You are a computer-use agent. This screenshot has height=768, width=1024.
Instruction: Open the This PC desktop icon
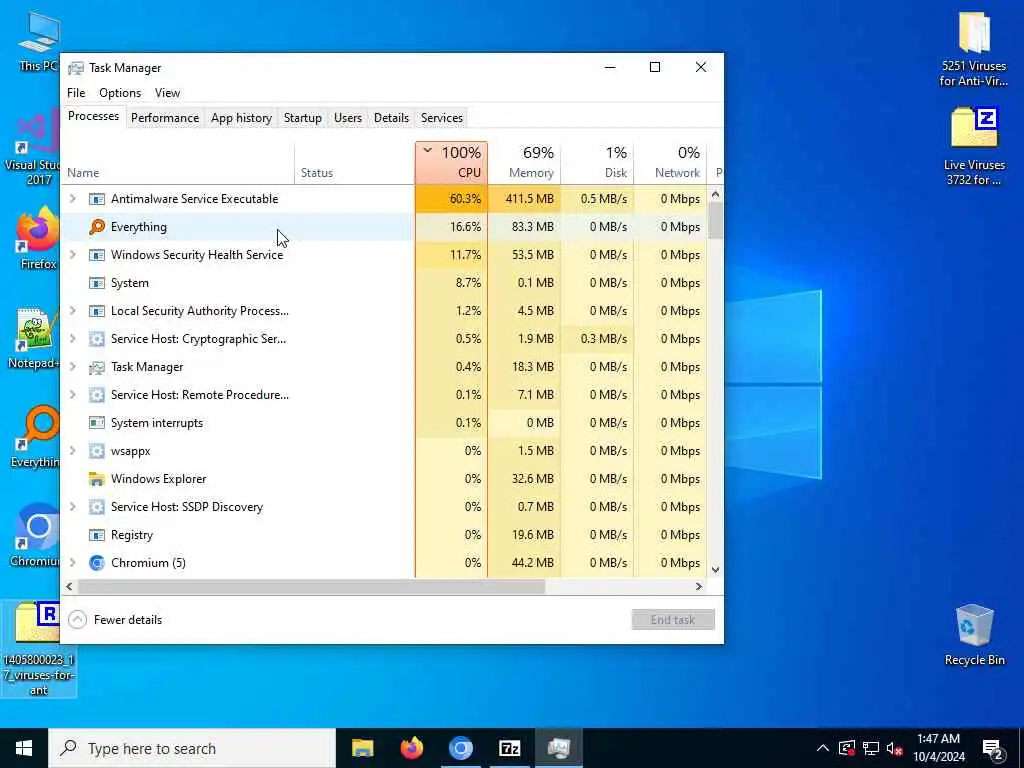pyautogui.click(x=38, y=40)
